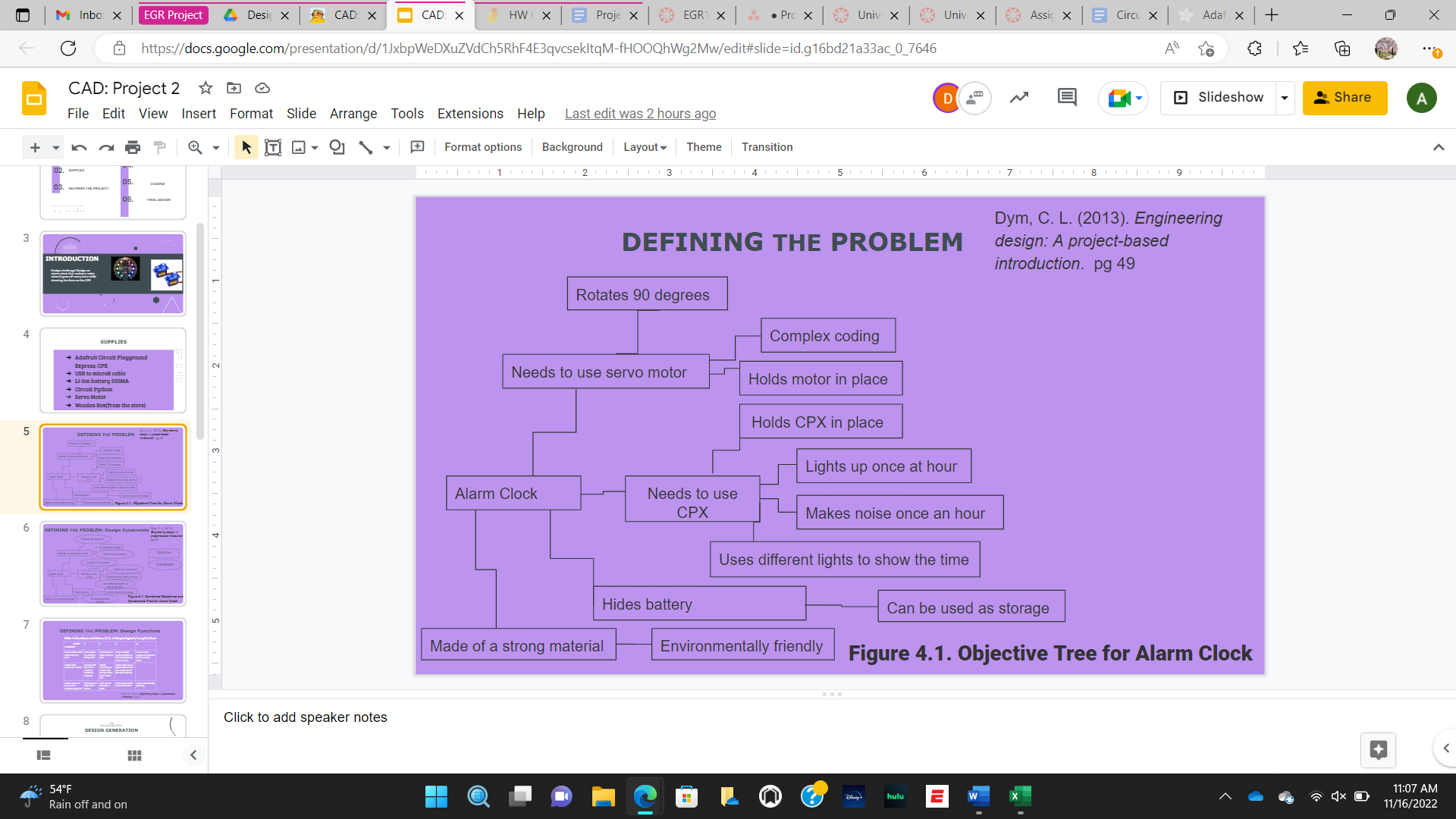This screenshot has height=819, width=1456.
Task: Open the Insert image tool
Action: pos(299,147)
